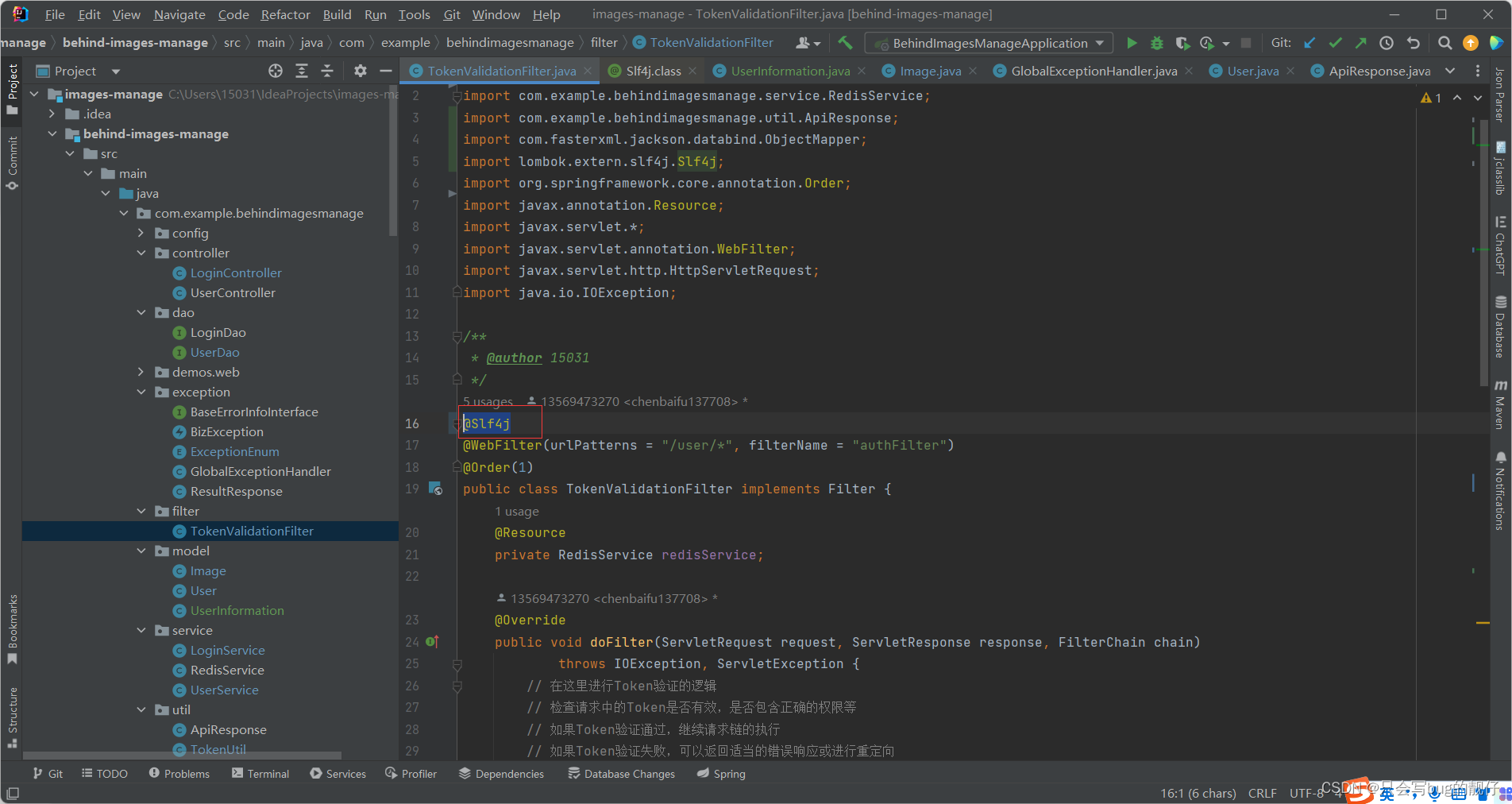The height and width of the screenshot is (804, 1512).
Task: Expand the .idea folder
Action: [52, 114]
